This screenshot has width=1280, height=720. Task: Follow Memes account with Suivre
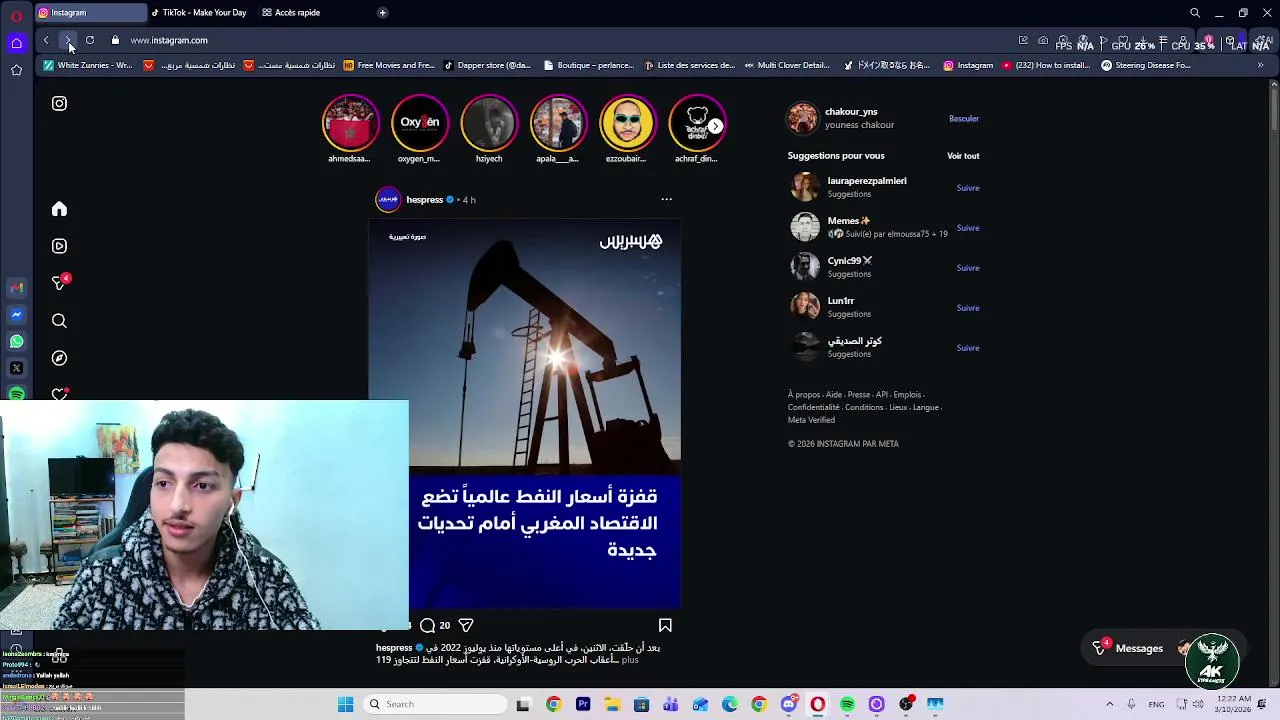pos(968,228)
